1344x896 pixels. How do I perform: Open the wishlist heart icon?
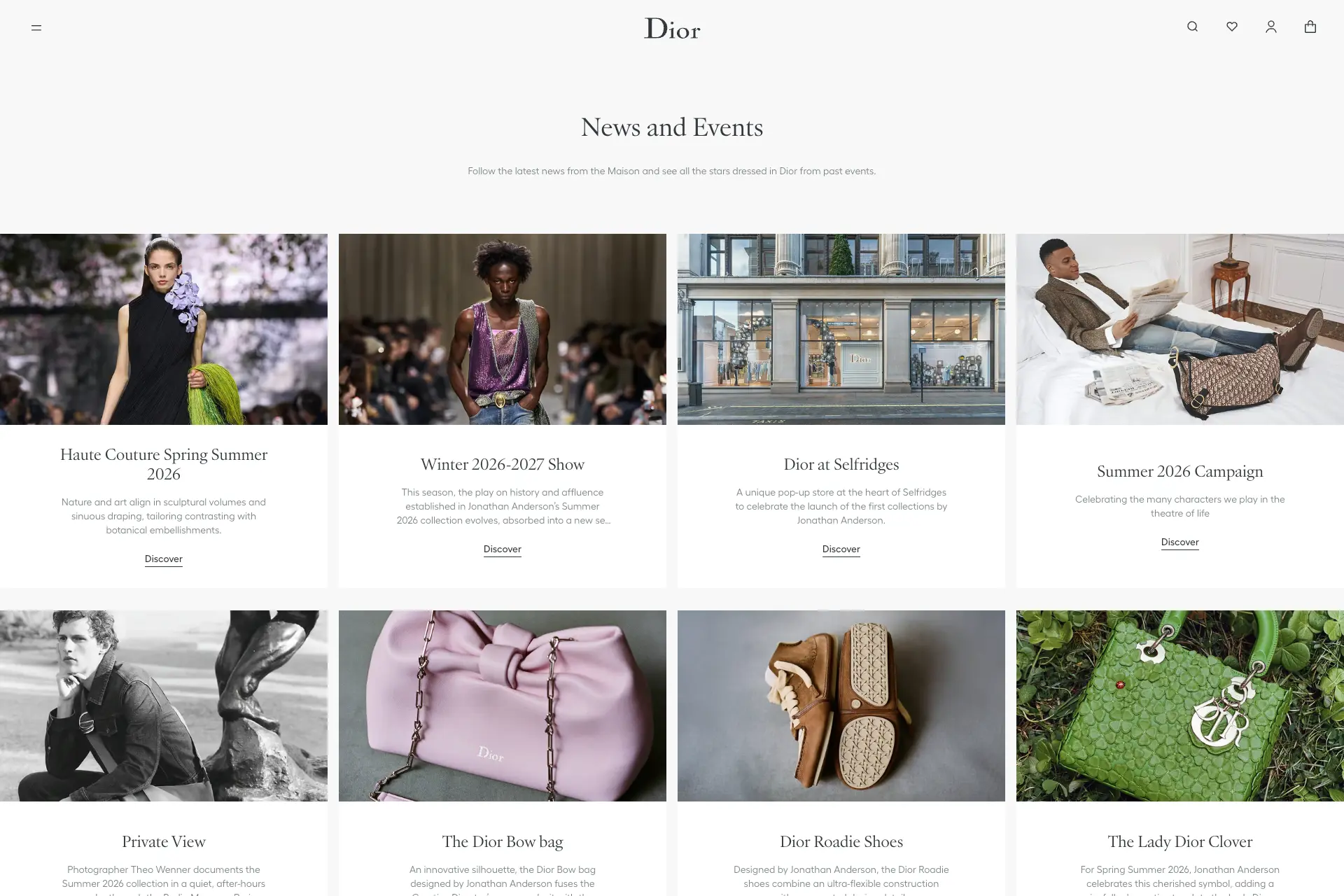1232,27
